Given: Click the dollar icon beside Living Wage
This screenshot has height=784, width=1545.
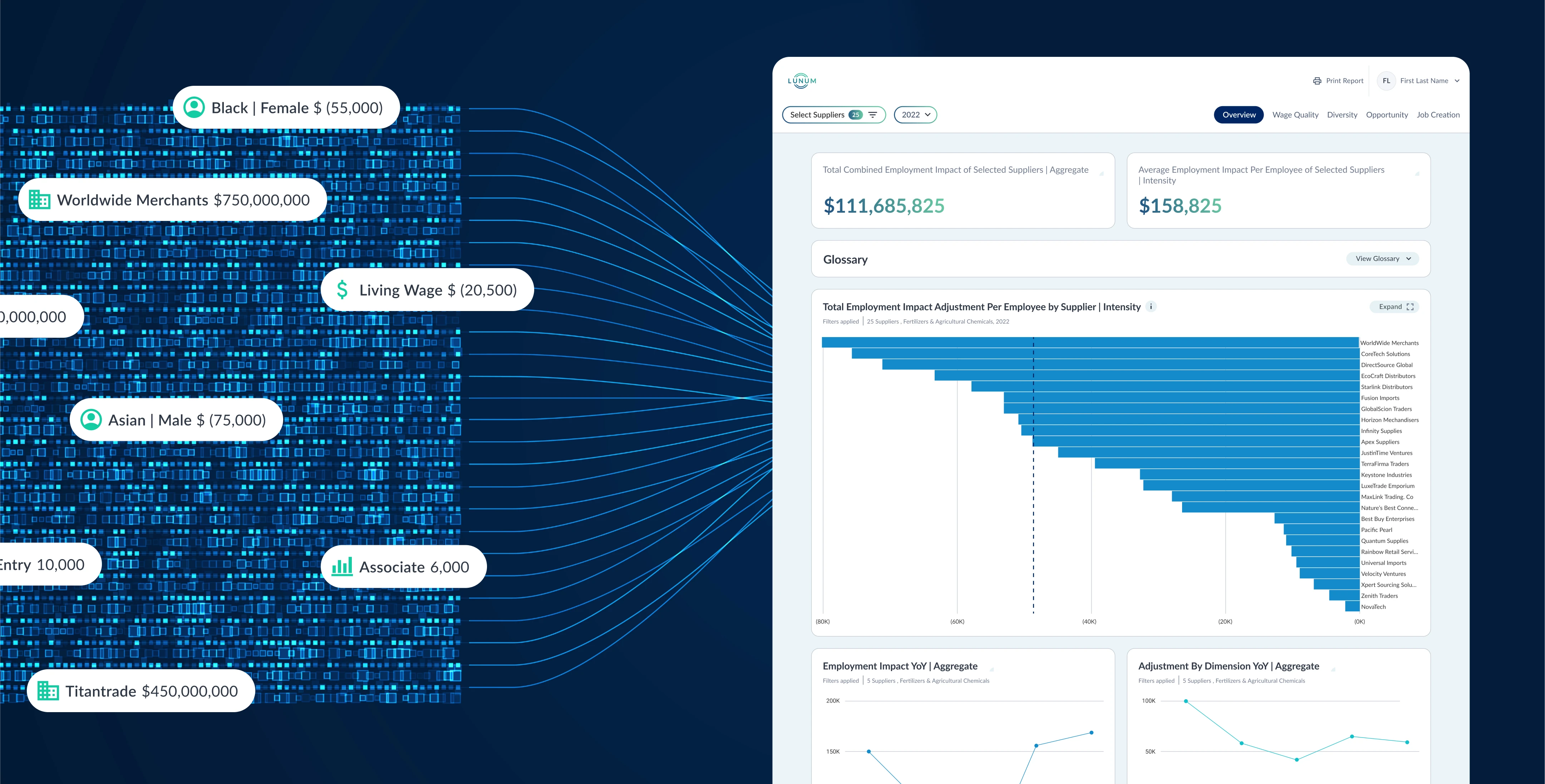Looking at the screenshot, I should point(342,290).
